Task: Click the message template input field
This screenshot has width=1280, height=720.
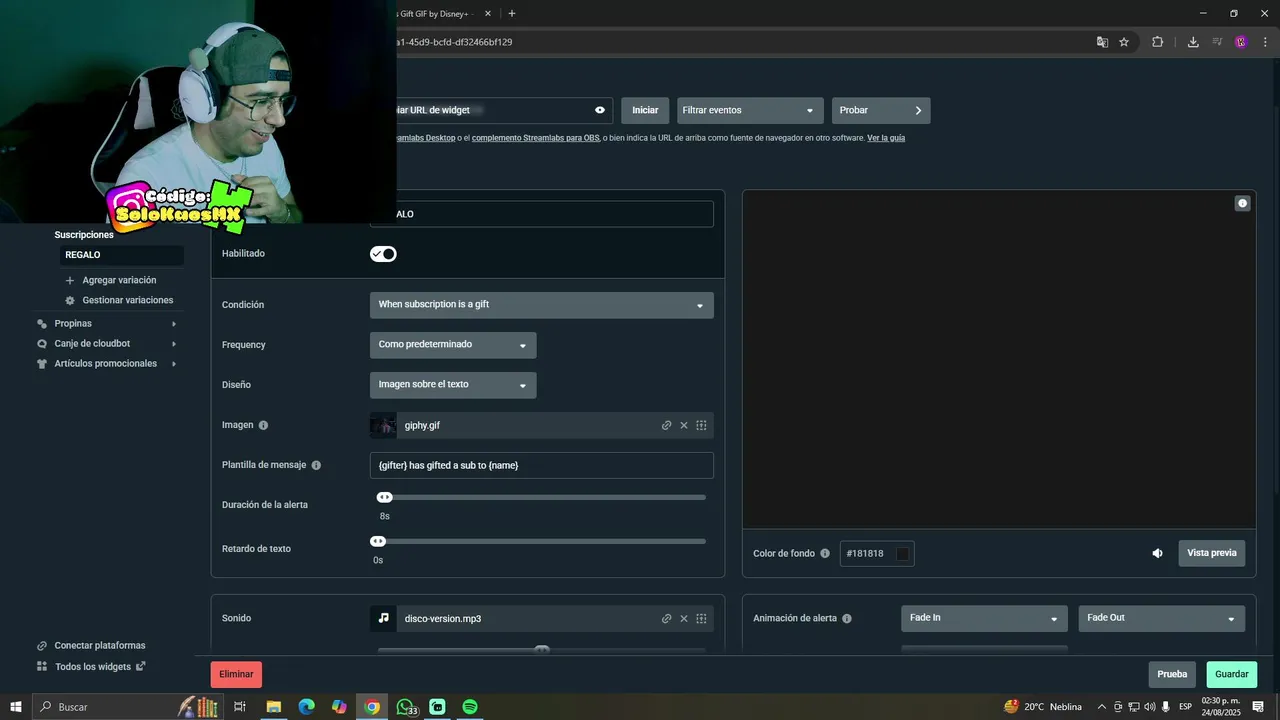Action: click(542, 465)
